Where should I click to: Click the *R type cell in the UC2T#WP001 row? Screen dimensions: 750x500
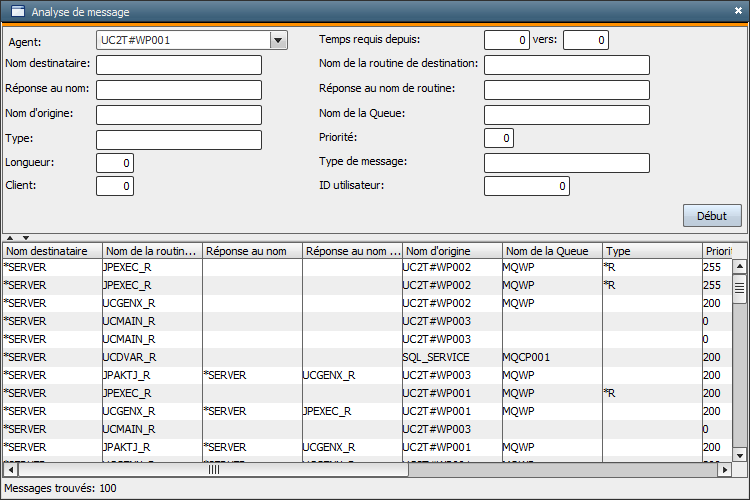coord(652,393)
